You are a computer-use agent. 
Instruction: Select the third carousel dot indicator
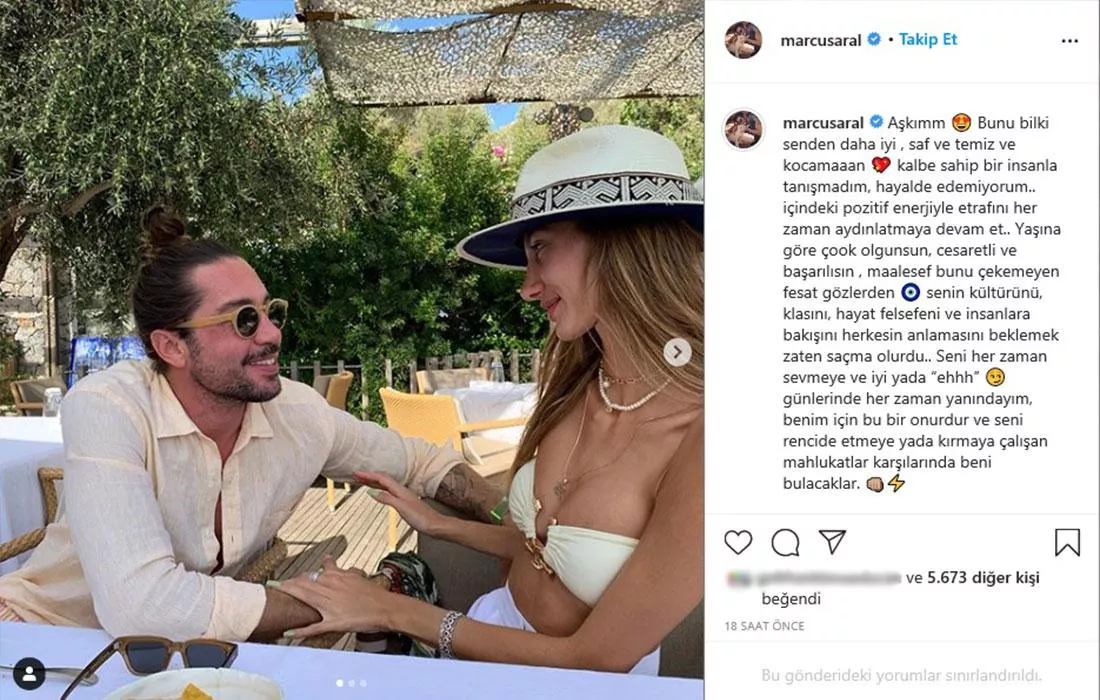[x=363, y=682]
